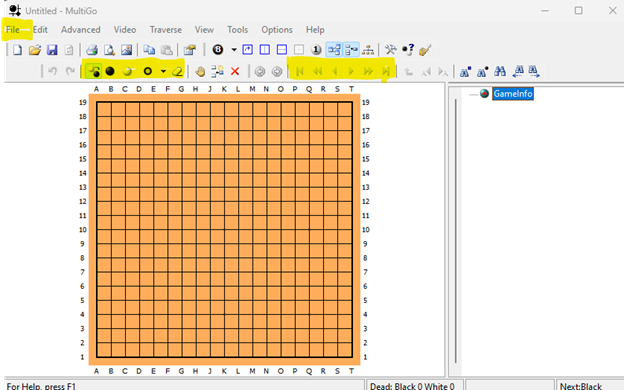
Task: Open the Advanced menu
Action: point(80,30)
